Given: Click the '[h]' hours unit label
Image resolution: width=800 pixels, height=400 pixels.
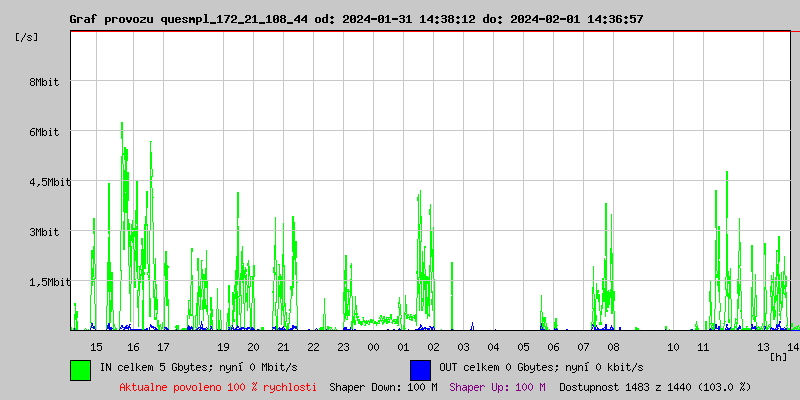Looking at the screenshot, I should pyautogui.click(x=778, y=356).
